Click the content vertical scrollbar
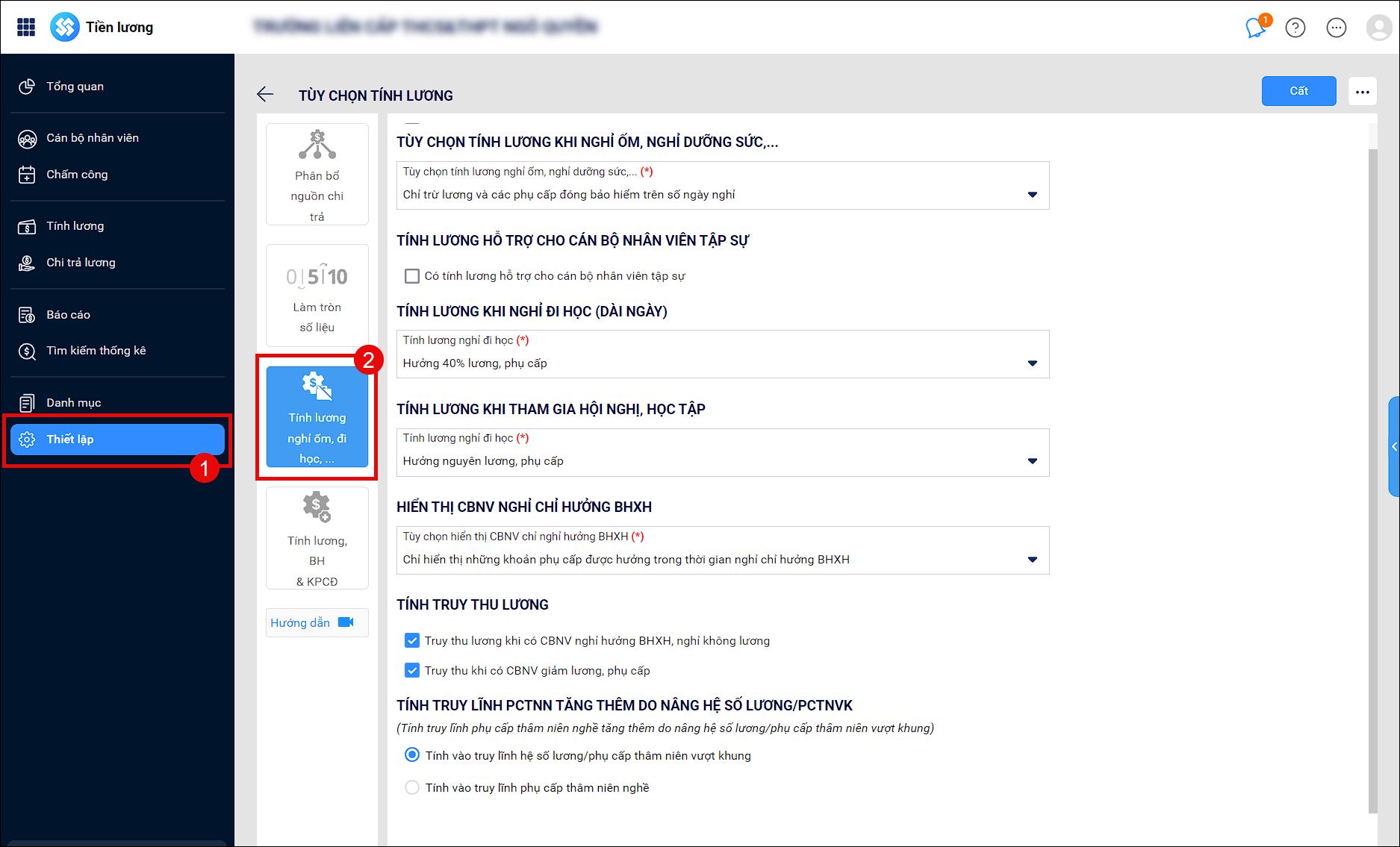Viewport: 1400px width, 847px height. (1372, 481)
